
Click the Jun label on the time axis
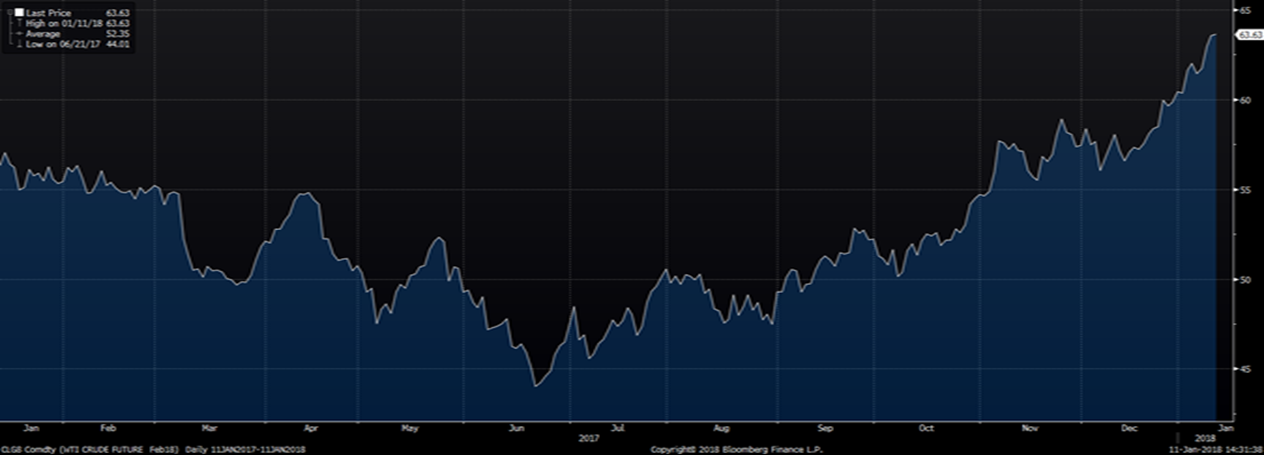click(516, 428)
